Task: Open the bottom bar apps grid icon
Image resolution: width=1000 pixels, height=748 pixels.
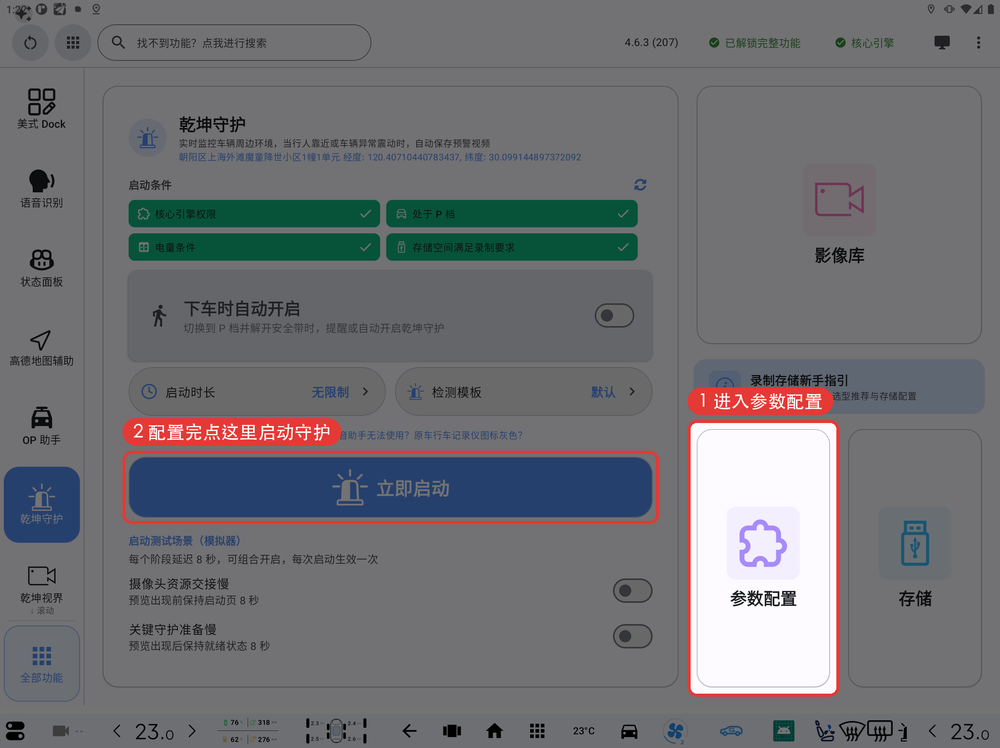Action: coord(537,731)
